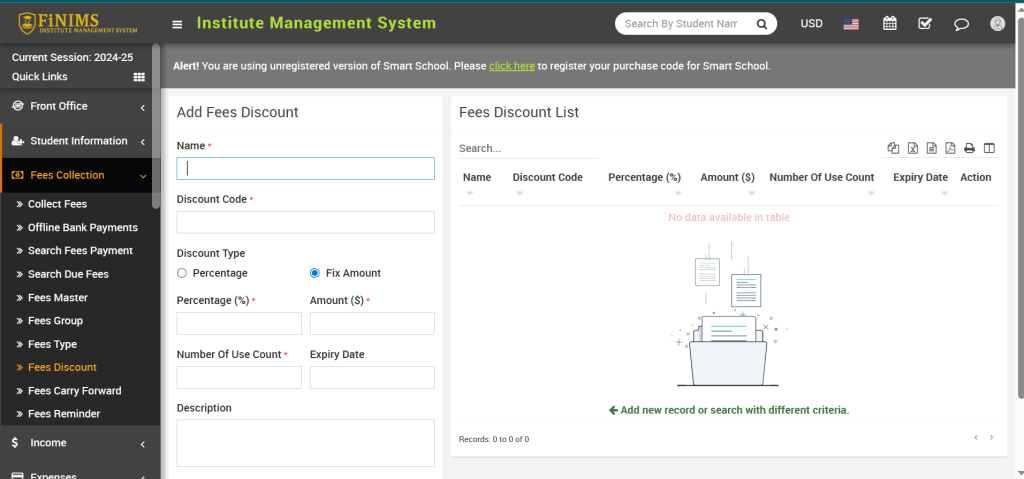1024x479 pixels.
Task: Select the Percentage discount type
Action: pos(182,273)
